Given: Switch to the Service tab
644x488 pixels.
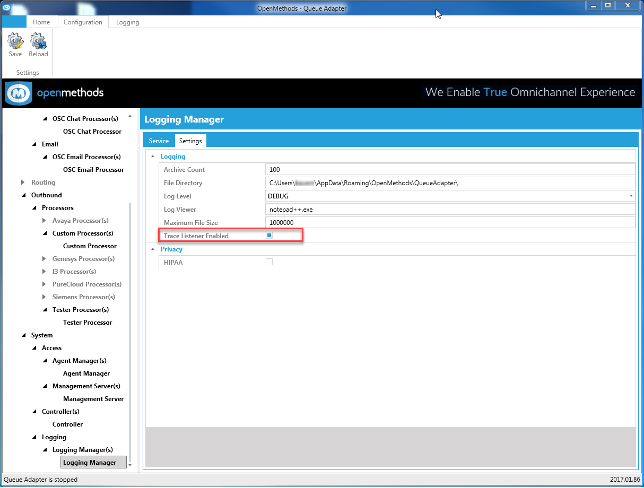Looking at the screenshot, I should tap(159, 140).
